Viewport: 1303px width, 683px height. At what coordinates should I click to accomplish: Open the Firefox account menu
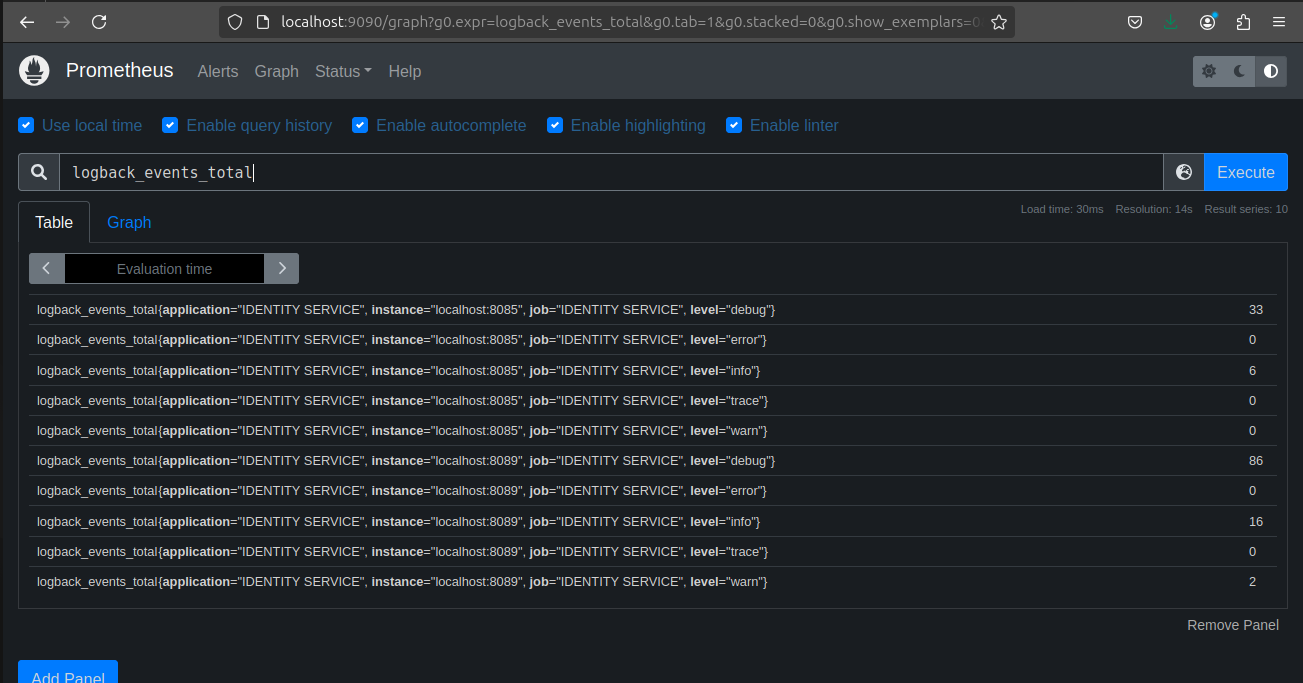pos(1207,22)
